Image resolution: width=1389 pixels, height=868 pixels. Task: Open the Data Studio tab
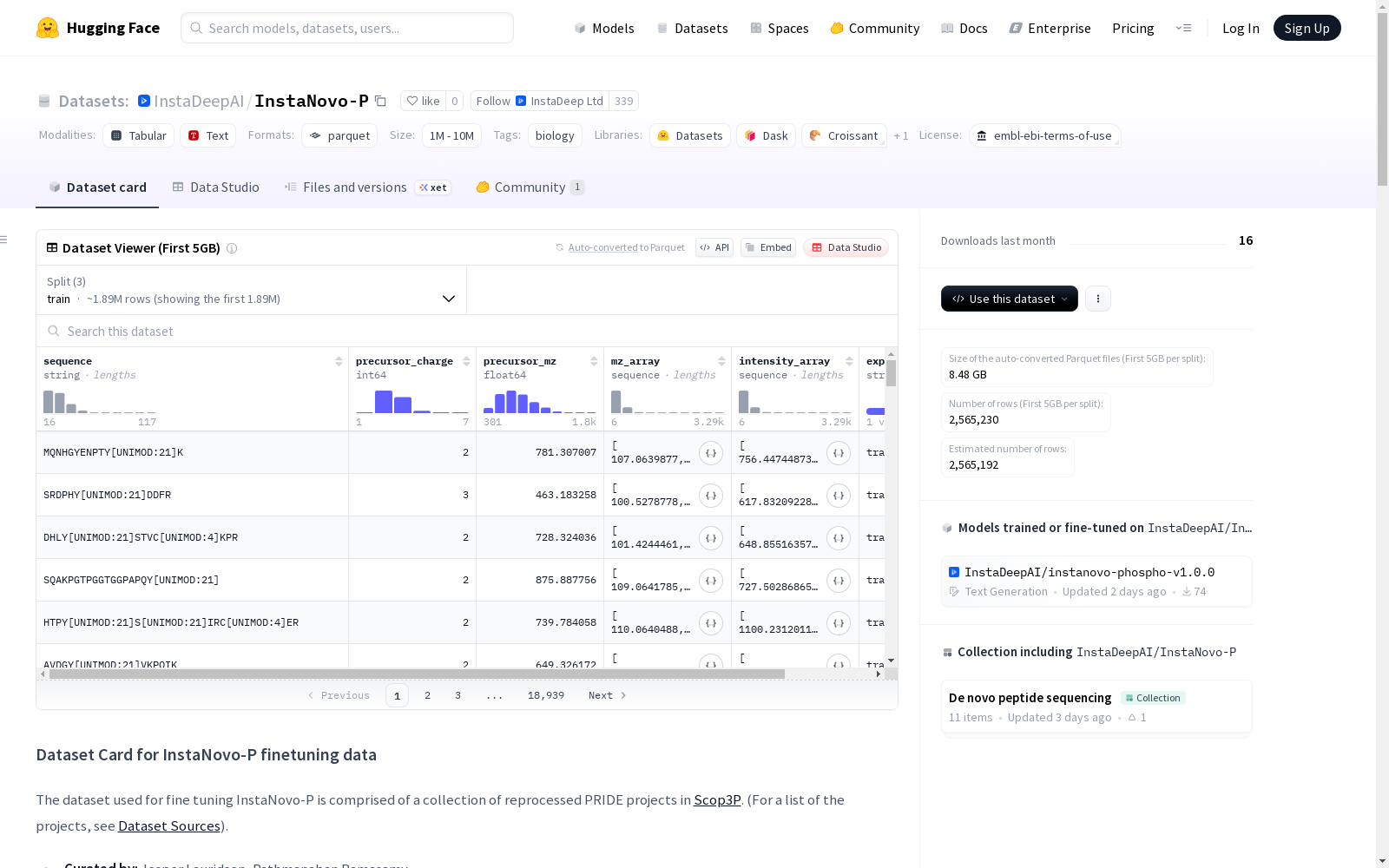pos(215,187)
